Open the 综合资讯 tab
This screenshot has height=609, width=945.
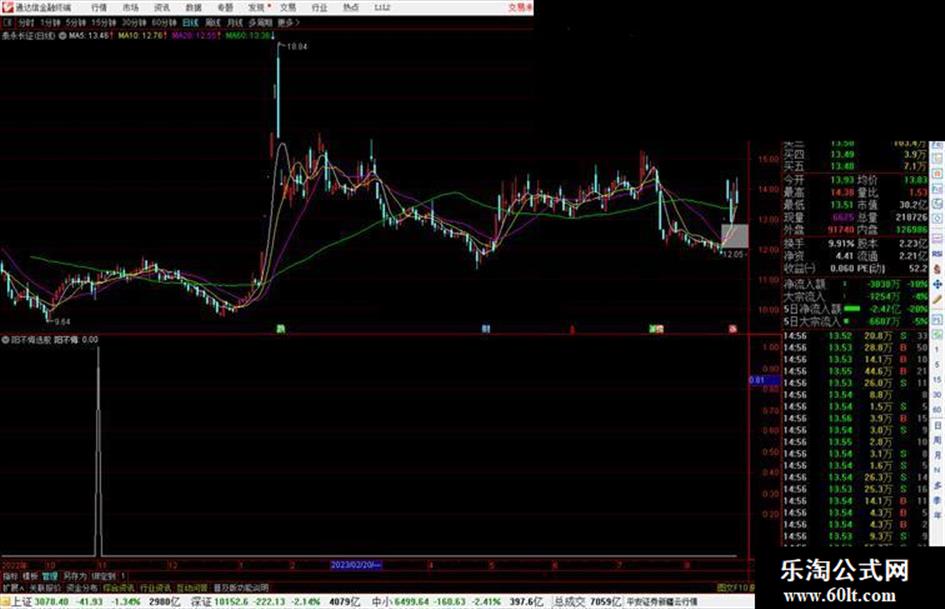tap(119, 587)
